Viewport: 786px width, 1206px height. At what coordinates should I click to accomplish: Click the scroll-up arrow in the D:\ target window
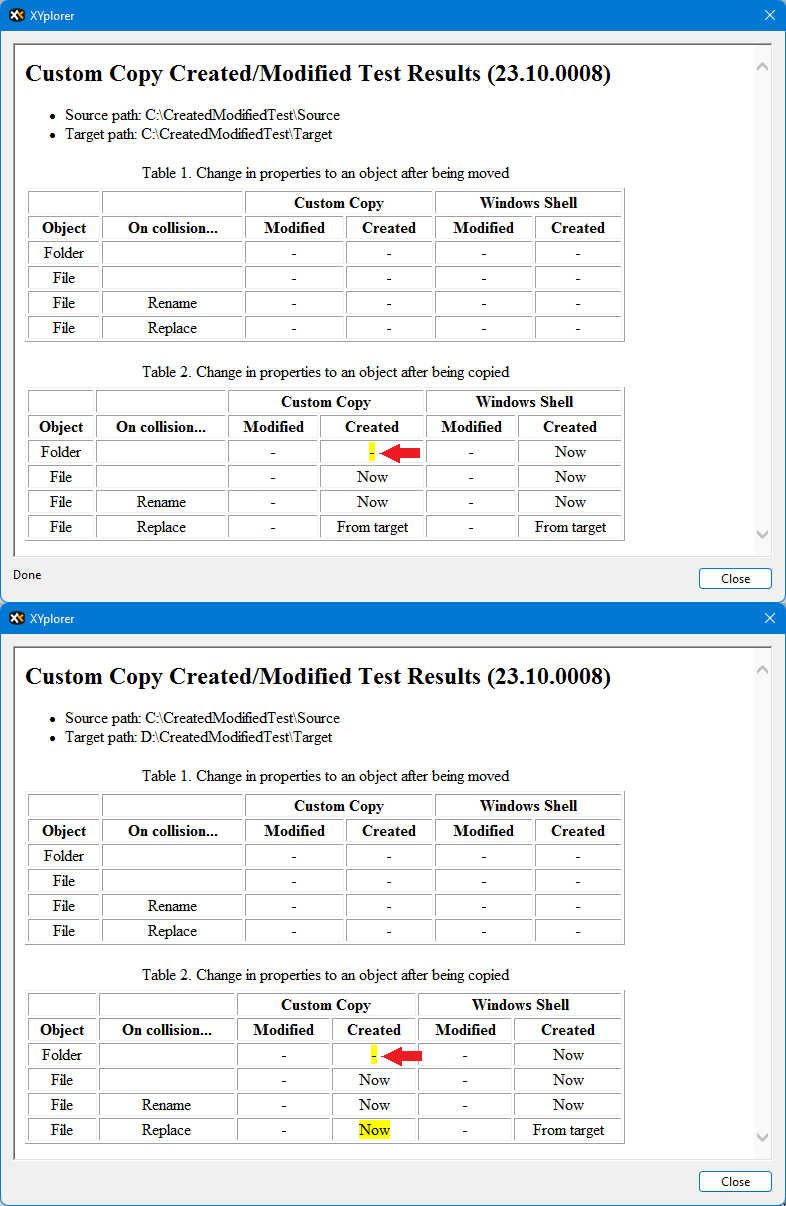click(762, 670)
